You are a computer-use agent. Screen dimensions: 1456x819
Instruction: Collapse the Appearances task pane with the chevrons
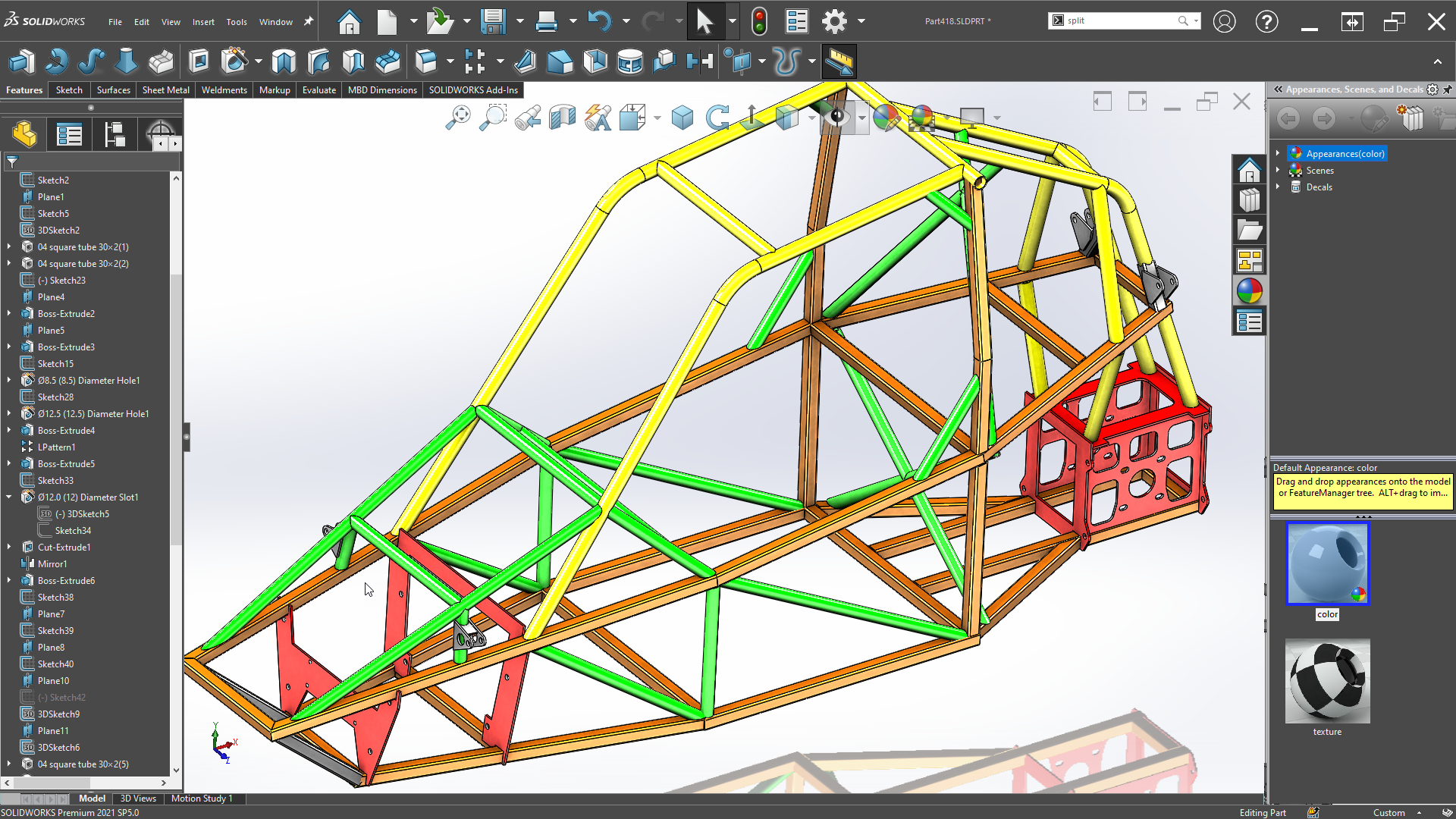tap(1278, 89)
